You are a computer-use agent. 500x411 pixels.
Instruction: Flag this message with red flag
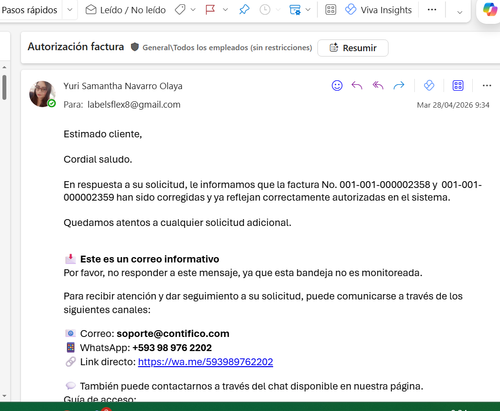pos(210,10)
